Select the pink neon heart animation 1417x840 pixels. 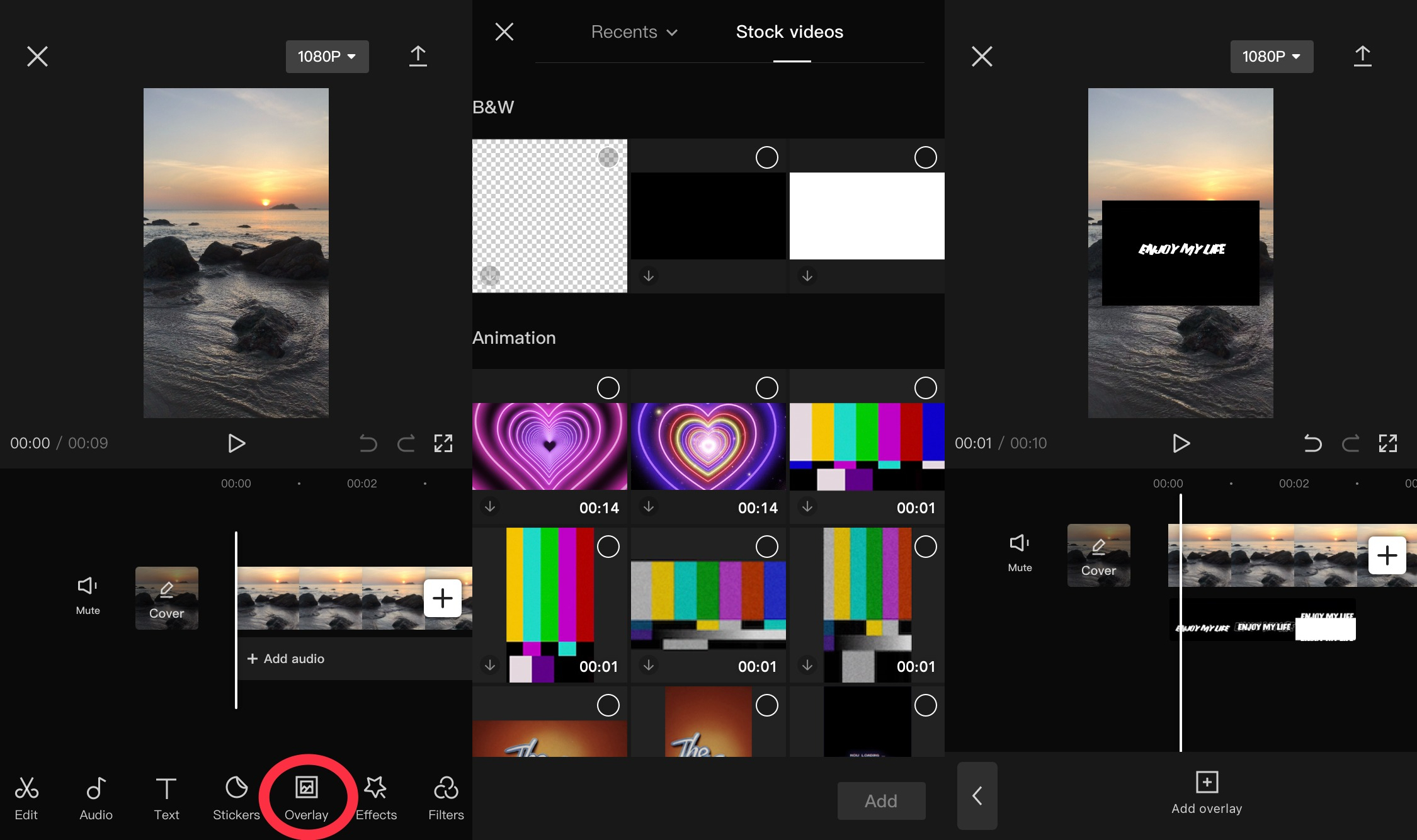(549, 446)
